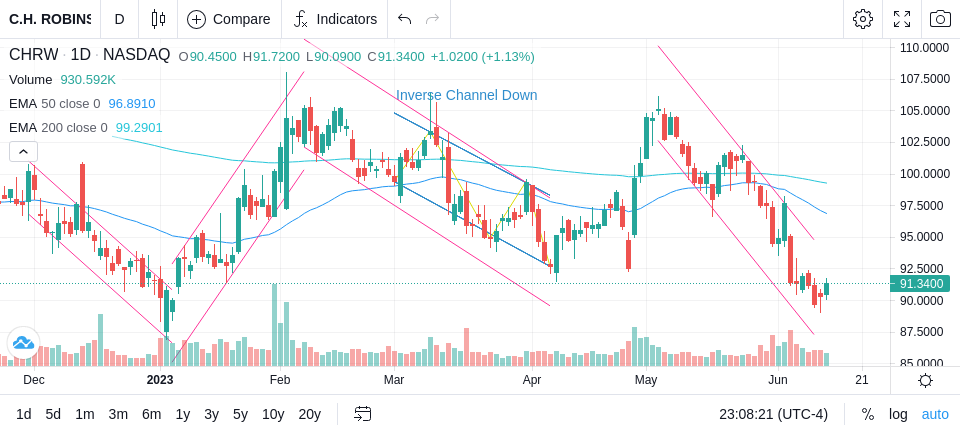Open the go-to-date calendar icon
The width and height of the screenshot is (960, 433).
pyautogui.click(x=362, y=414)
